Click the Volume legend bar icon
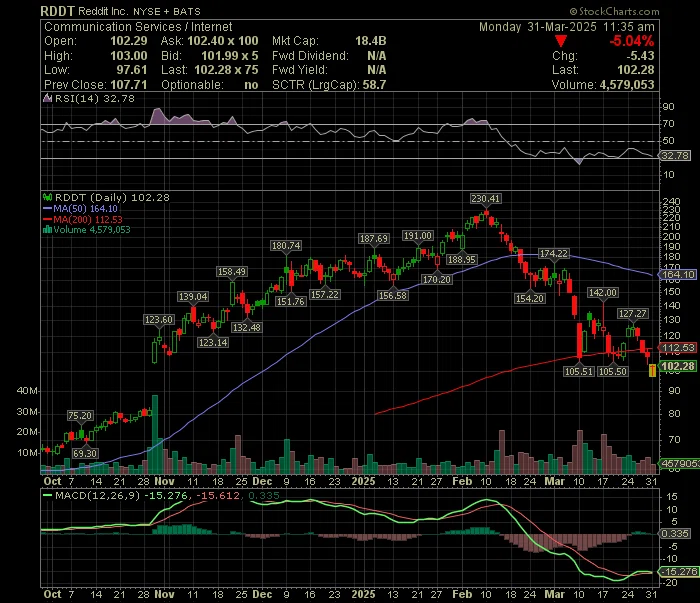700x603 pixels. (47, 230)
